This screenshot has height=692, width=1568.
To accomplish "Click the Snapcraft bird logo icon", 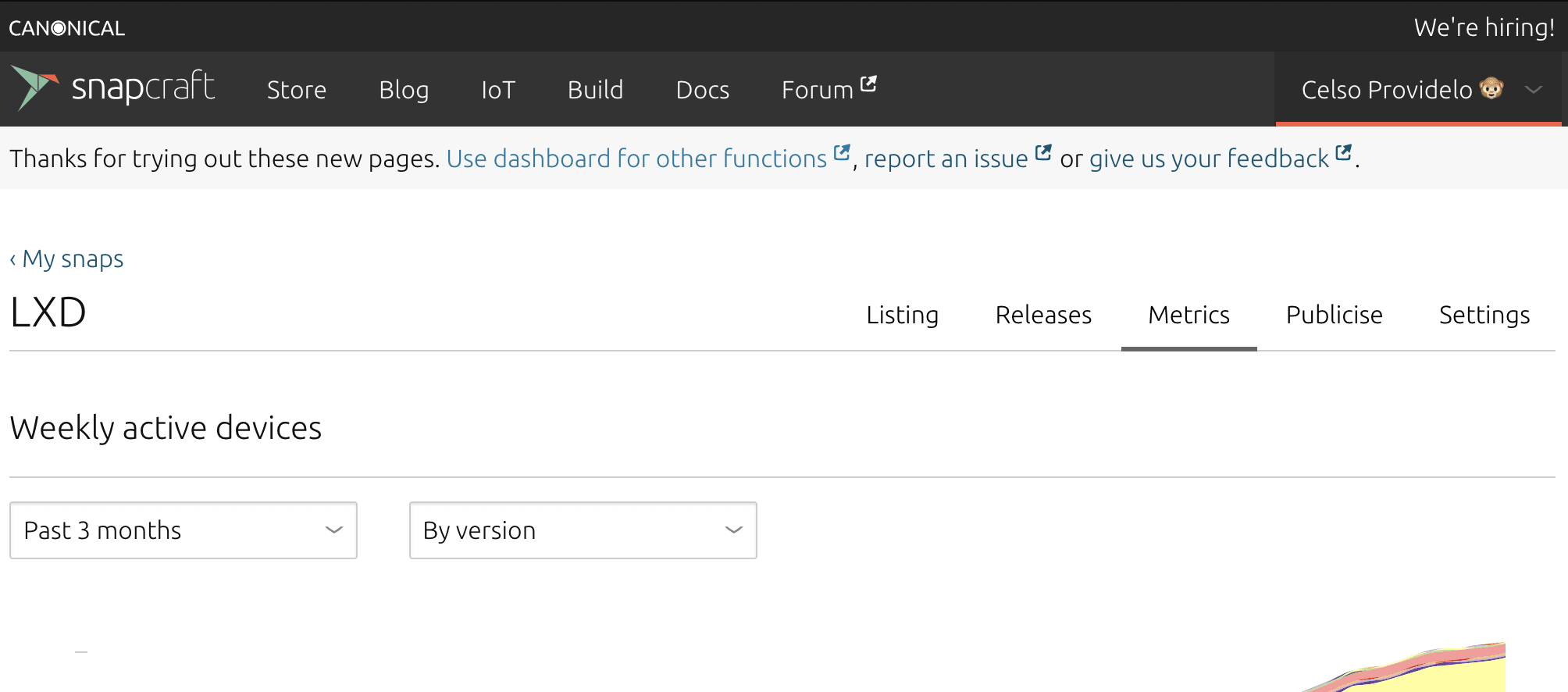I will 35,87.
